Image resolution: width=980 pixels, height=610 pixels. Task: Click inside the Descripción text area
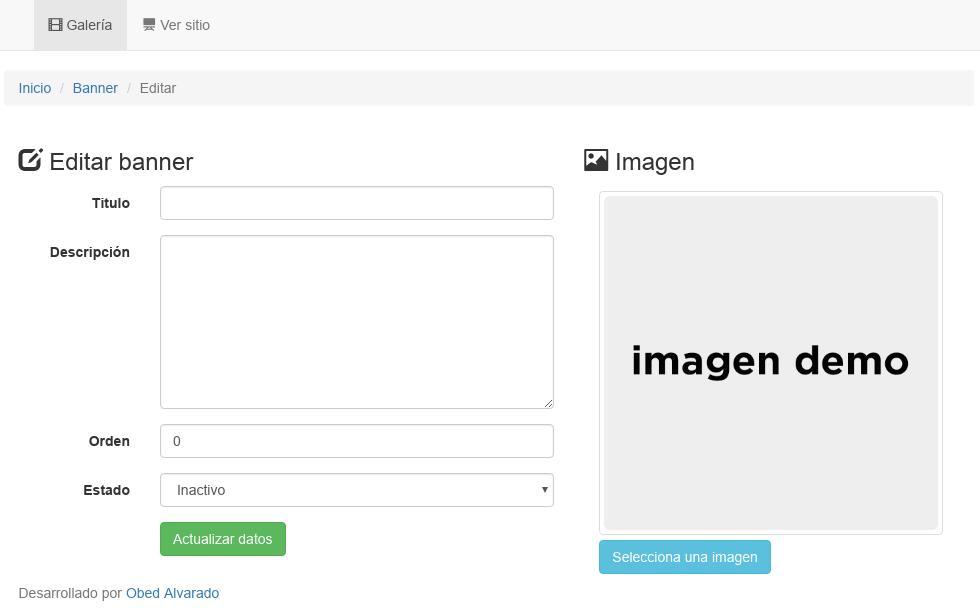coord(357,322)
